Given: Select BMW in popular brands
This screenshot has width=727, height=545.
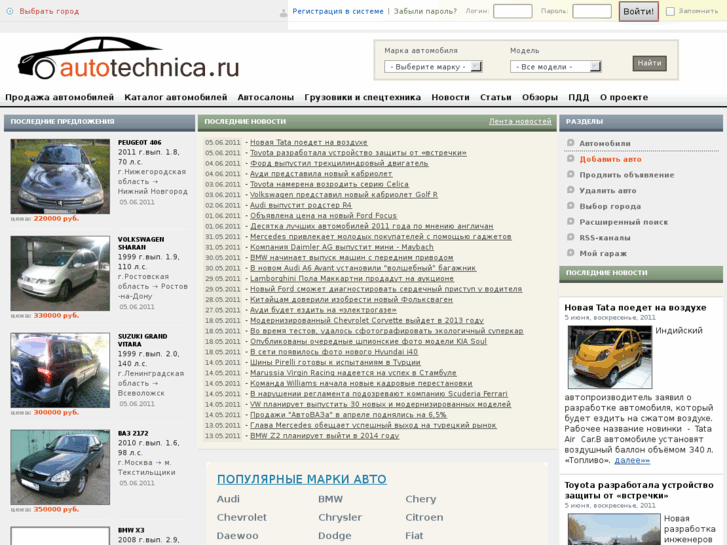Looking at the screenshot, I should (331, 499).
